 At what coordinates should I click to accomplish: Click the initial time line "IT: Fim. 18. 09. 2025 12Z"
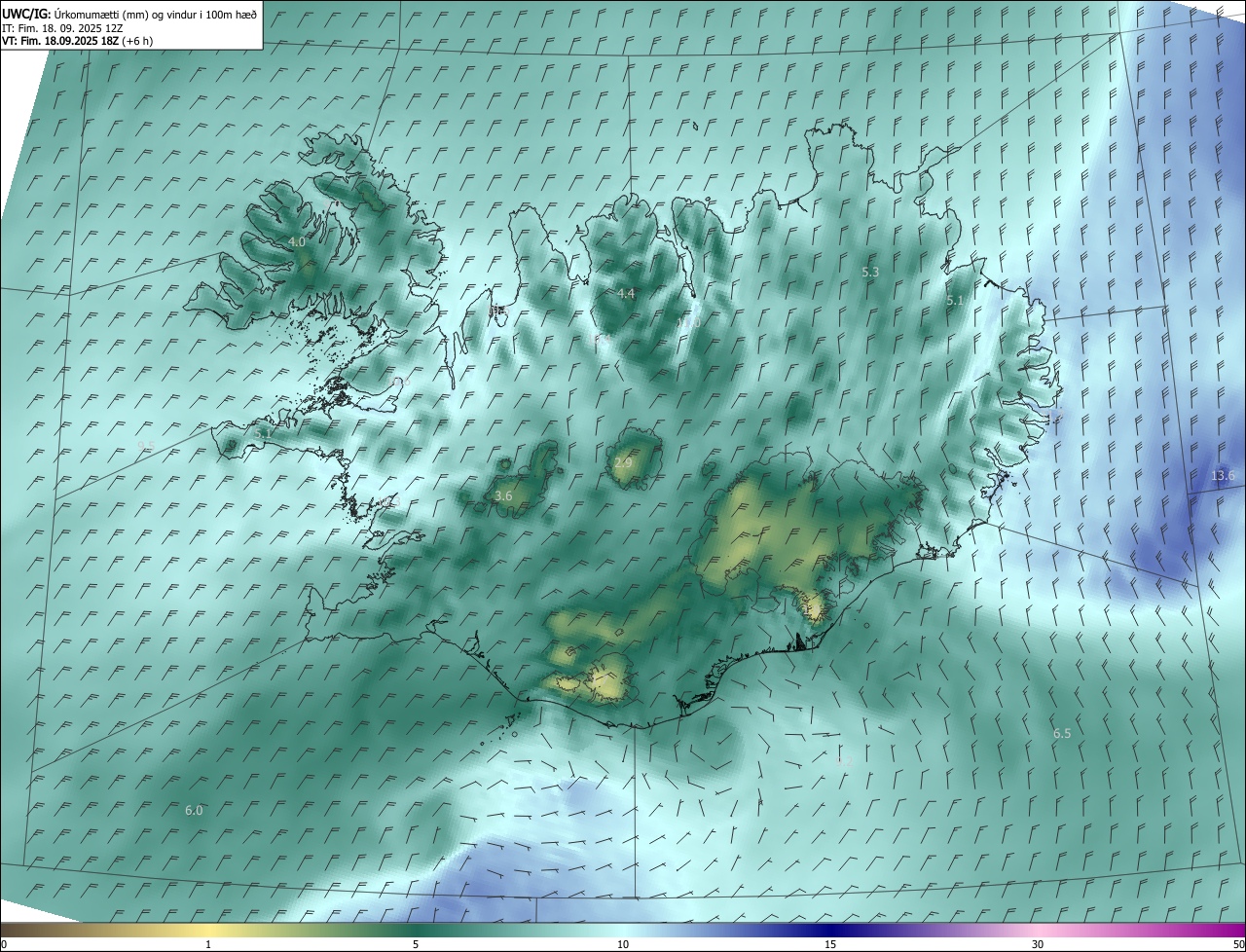pos(62,28)
